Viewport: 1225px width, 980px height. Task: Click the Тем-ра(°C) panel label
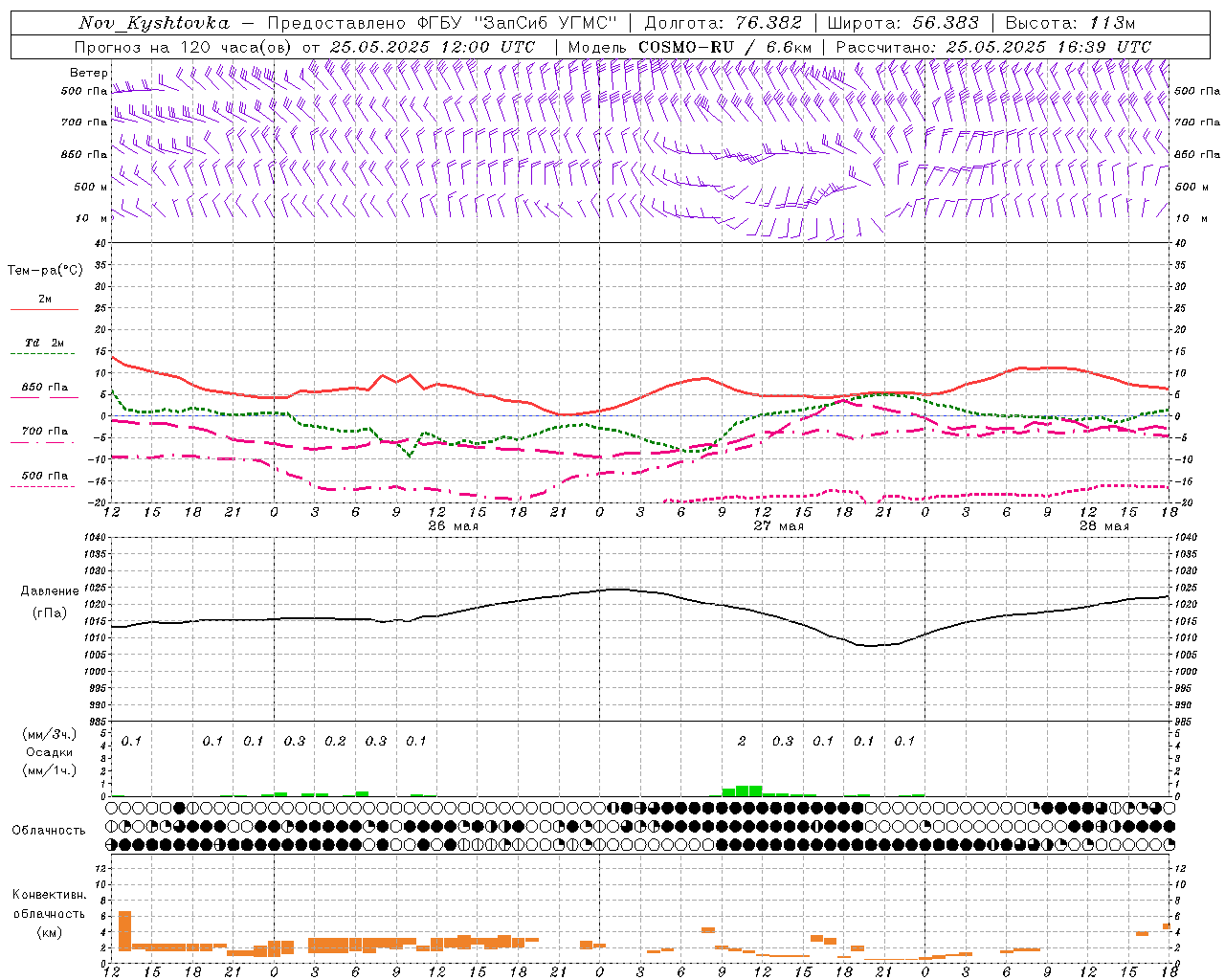click(x=45, y=271)
